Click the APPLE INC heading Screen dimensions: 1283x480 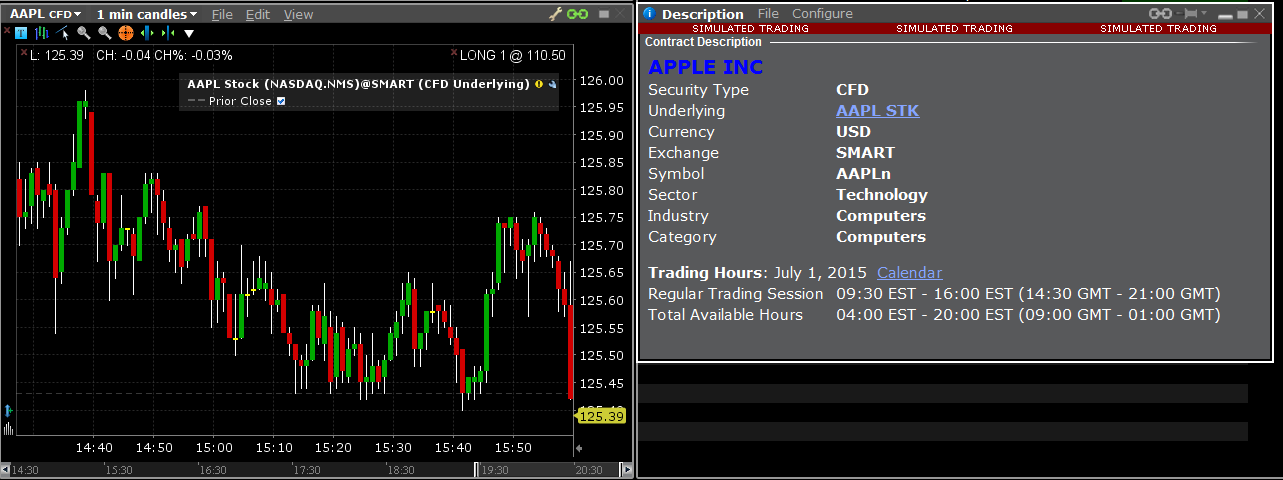click(x=705, y=67)
